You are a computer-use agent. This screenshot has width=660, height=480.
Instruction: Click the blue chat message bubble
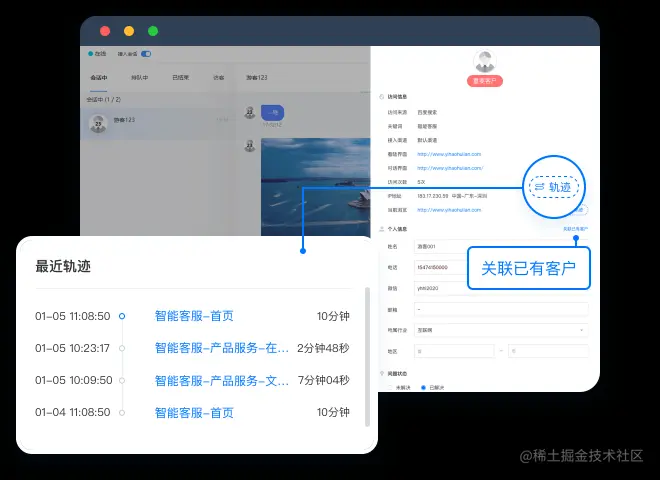272,113
